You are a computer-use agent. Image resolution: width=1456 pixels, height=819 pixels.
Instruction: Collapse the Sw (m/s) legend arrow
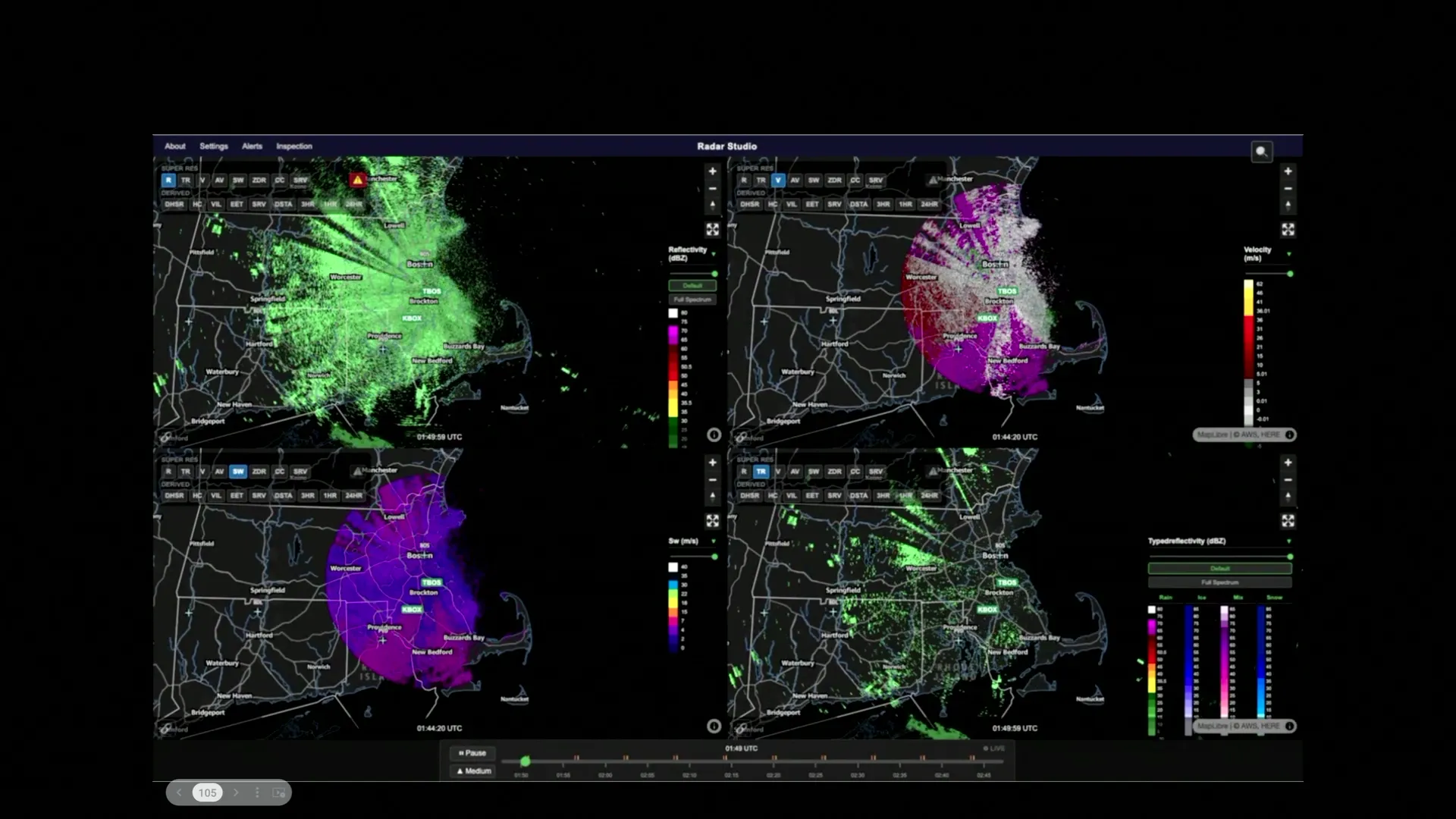click(713, 541)
